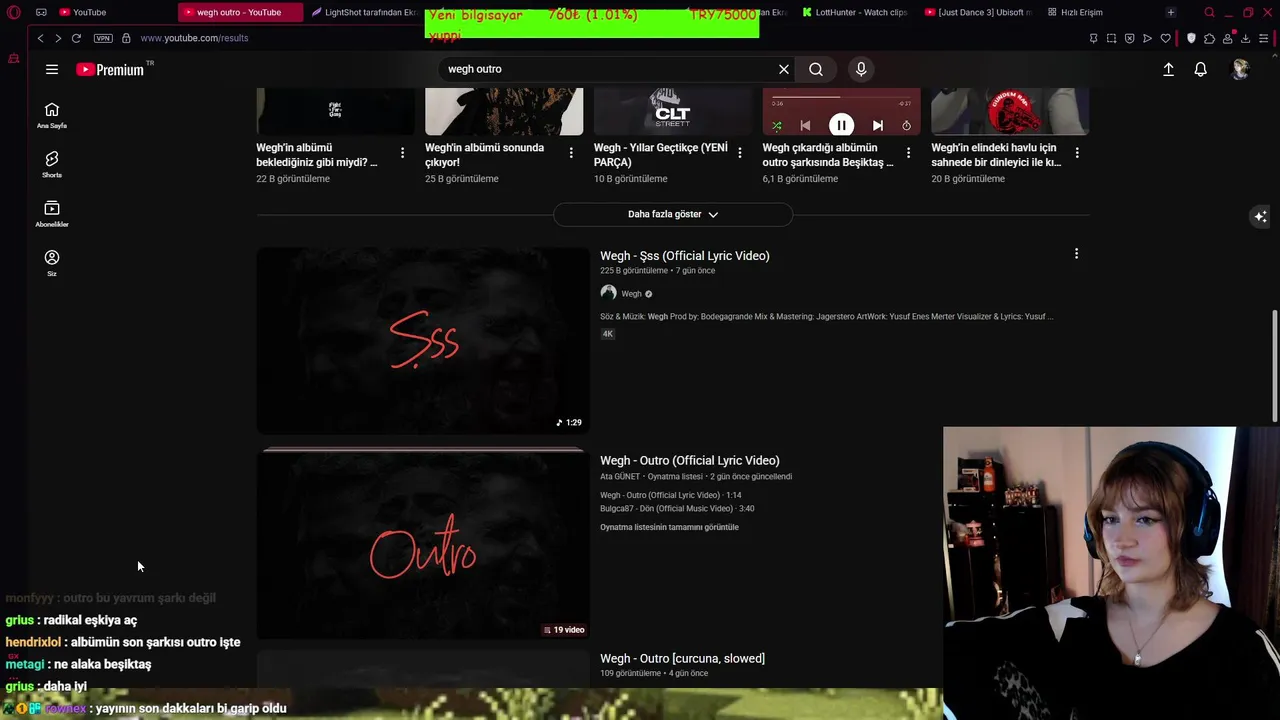The height and width of the screenshot is (720, 1280).
Task: Open title 'Wegh - Outro (Official Lyric Video)'
Action: coord(690,461)
